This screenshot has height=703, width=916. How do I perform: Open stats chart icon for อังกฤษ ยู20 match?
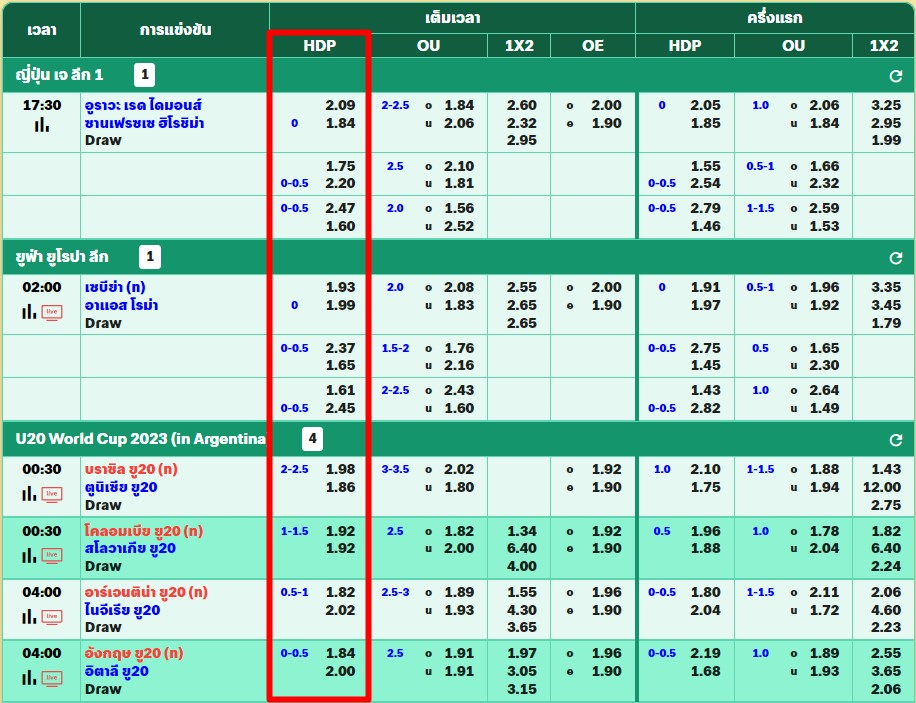(x=29, y=677)
